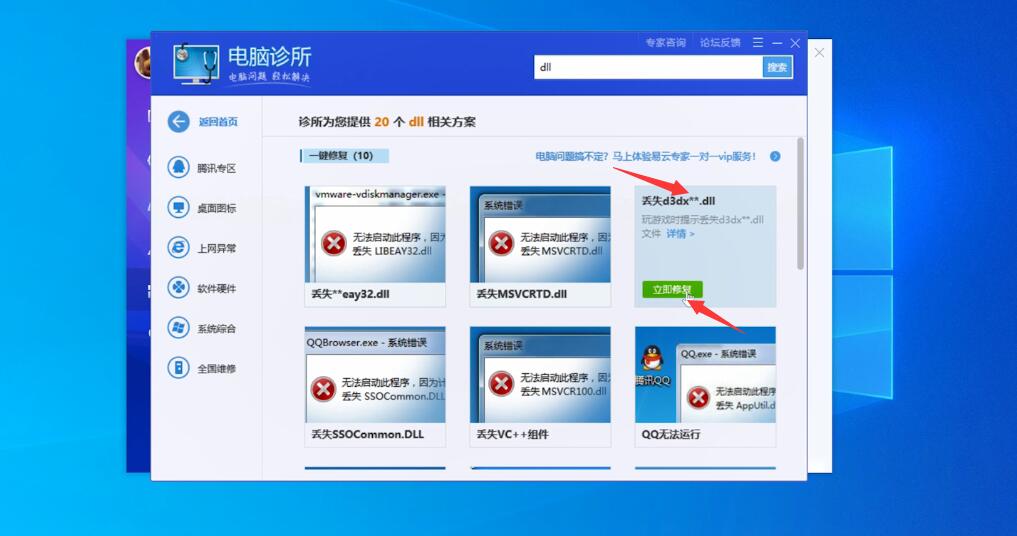
Task: Minimize the 电脑诊所 window
Action: [x=777, y=43]
